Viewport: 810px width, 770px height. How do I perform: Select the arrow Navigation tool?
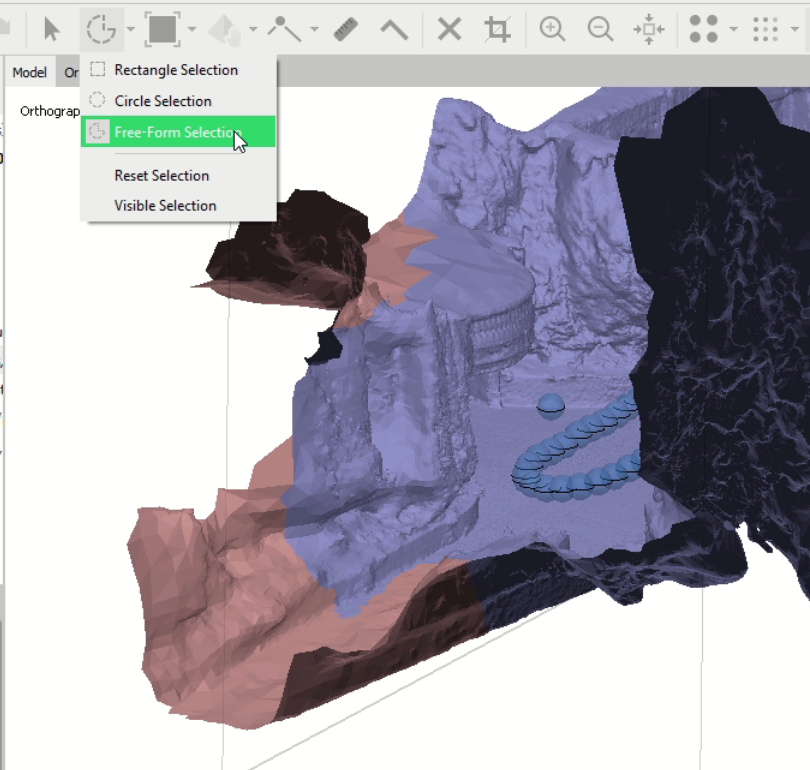52,29
